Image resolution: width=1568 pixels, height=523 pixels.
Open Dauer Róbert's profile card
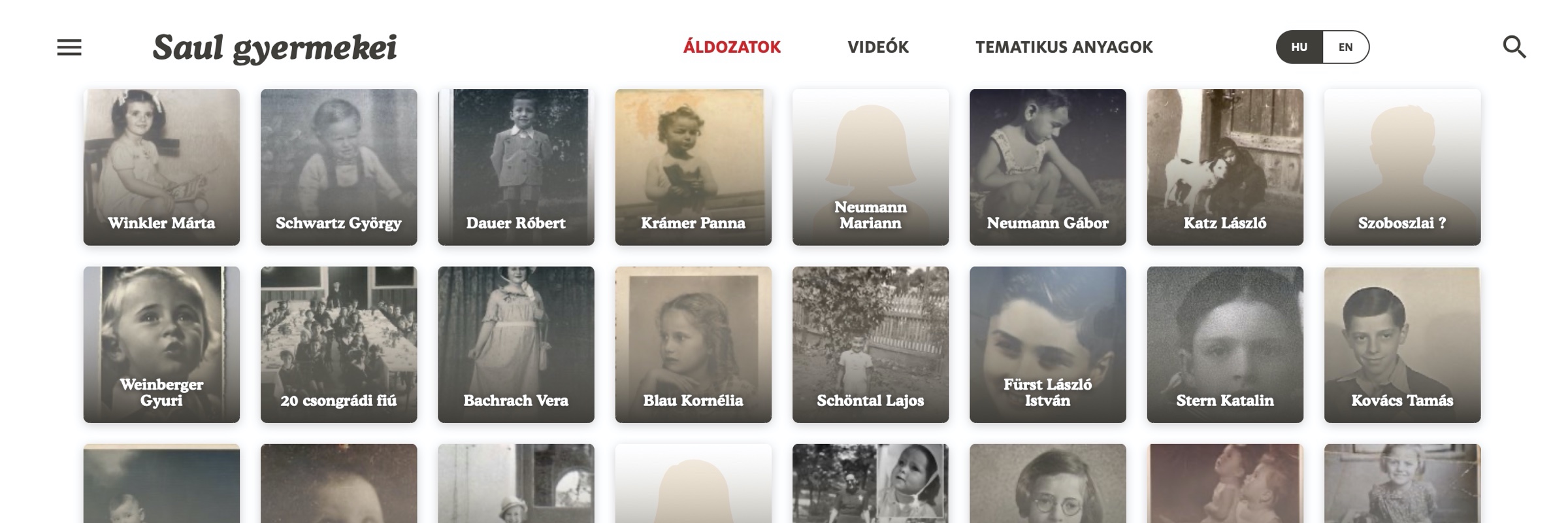click(516, 167)
